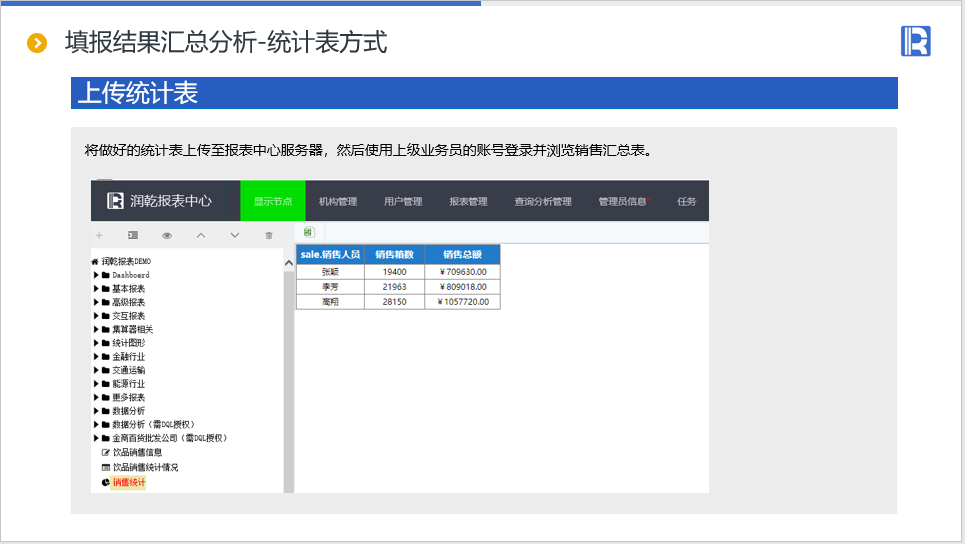Screen dimensions: 965x544
Task: Open the 饮品销售信息 report link
Action: pos(137,452)
